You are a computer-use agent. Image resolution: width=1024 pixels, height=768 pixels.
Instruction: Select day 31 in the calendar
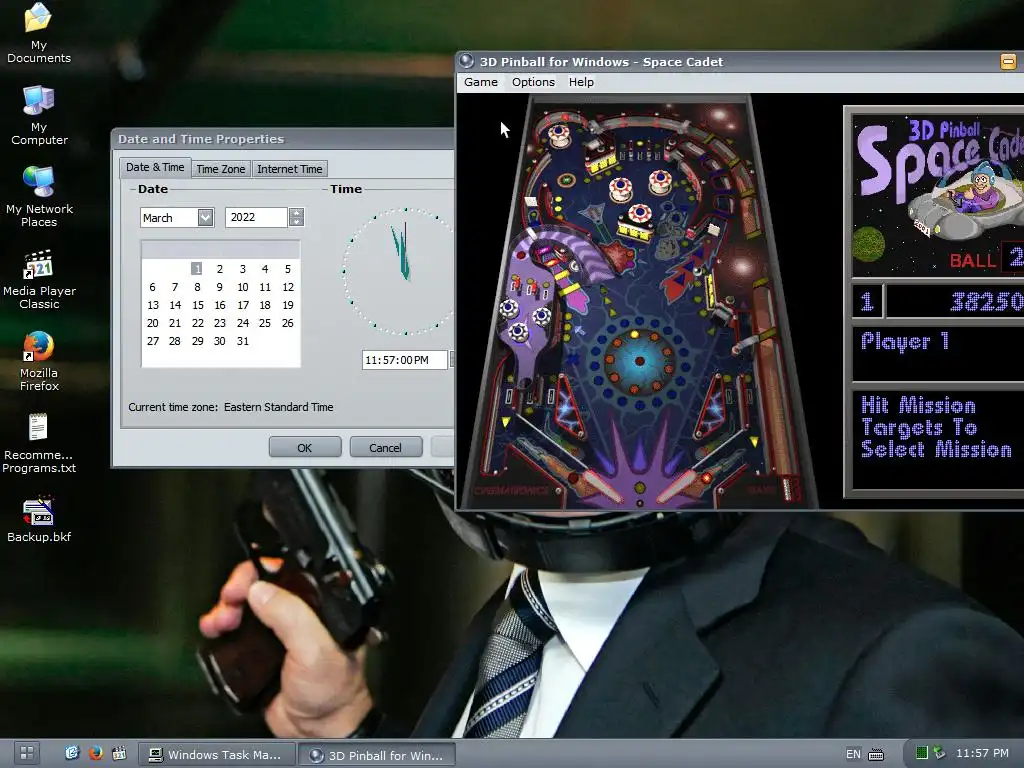(243, 341)
